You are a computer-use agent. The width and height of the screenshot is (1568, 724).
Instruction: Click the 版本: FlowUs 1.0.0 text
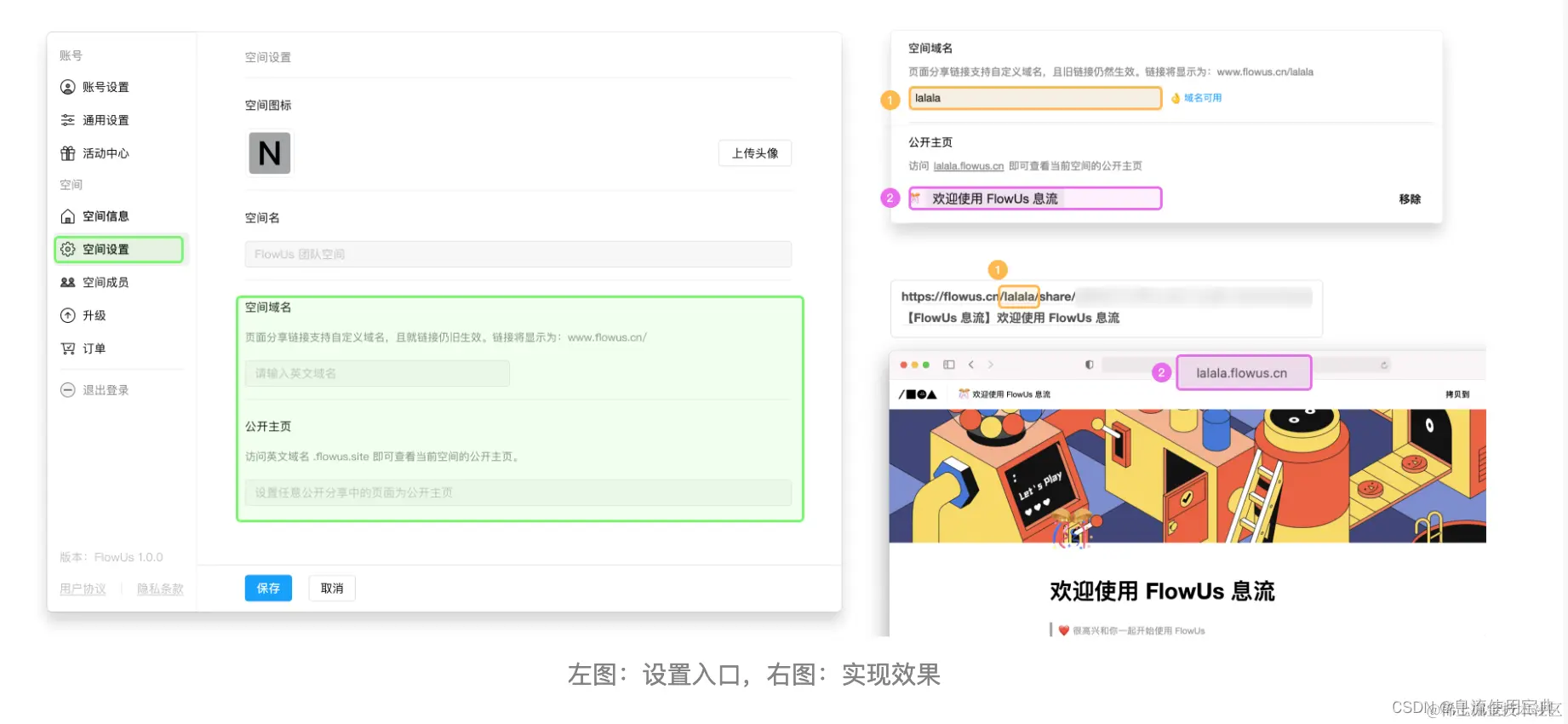pos(111,557)
